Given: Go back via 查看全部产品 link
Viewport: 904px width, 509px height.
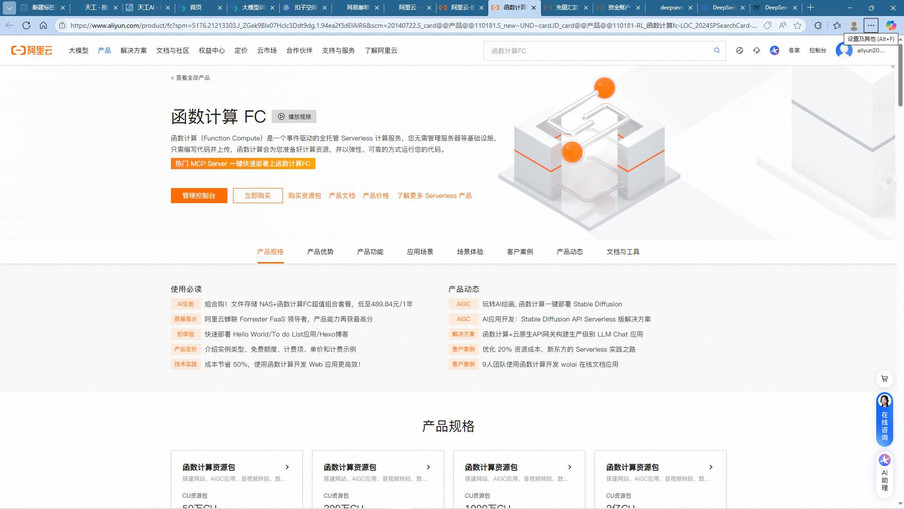Looking at the screenshot, I should coord(190,78).
